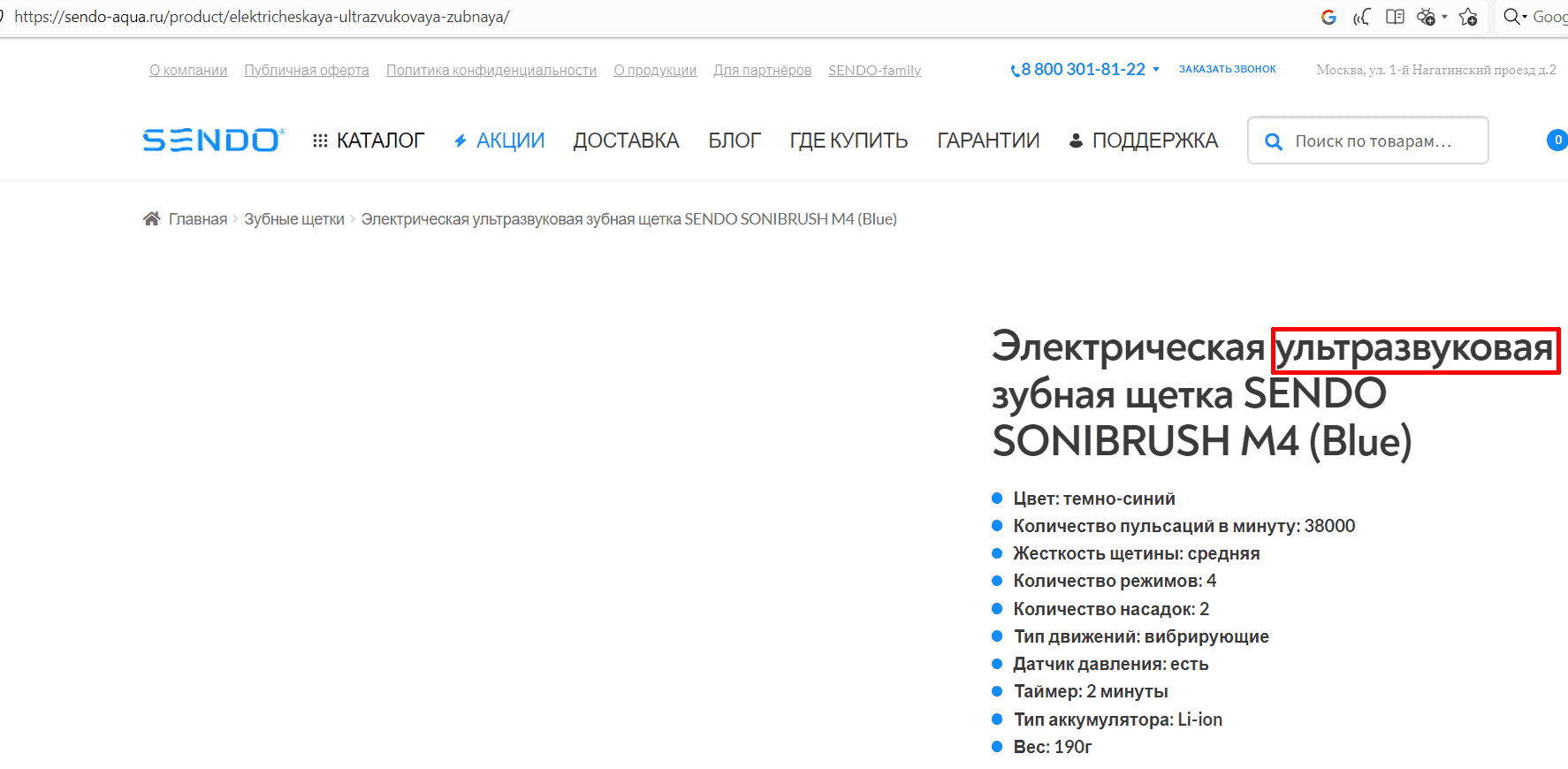Open the О продукции link
The height and width of the screenshot is (769, 1568).
pos(655,70)
